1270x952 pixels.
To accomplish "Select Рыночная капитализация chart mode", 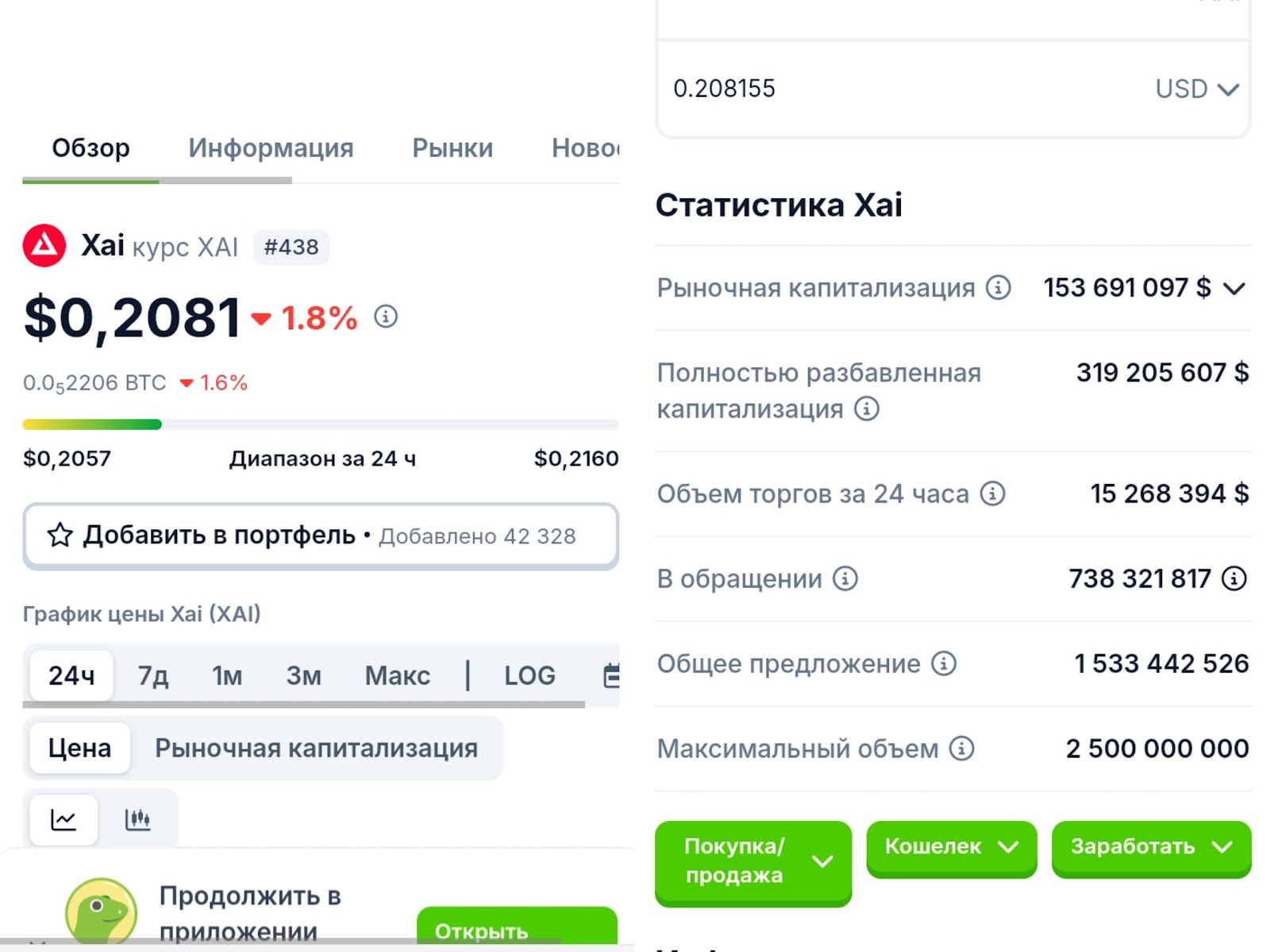I will click(317, 748).
